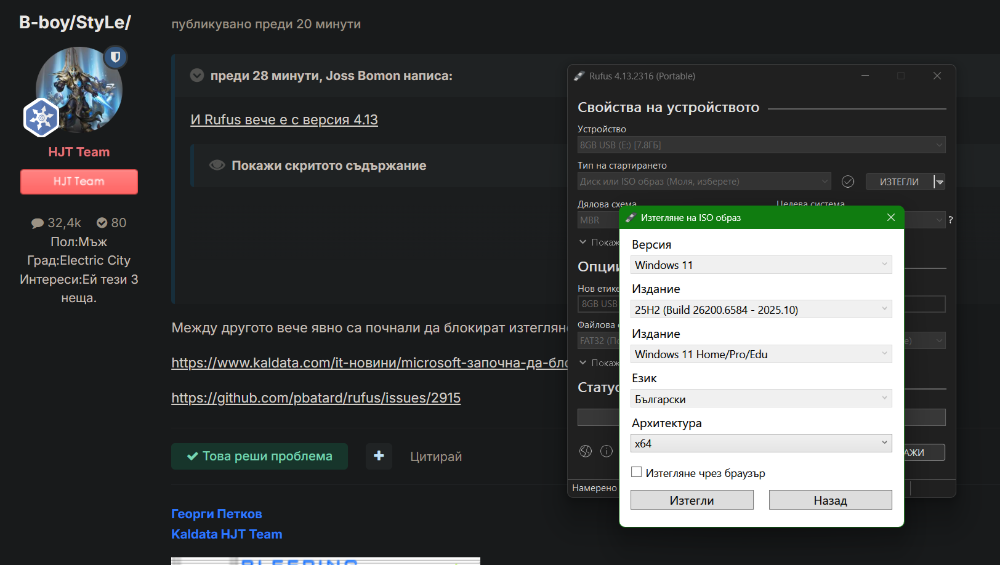Viewport: 1000px width, 565px height.
Task: Check the browser download checkbox
Action: coord(636,472)
